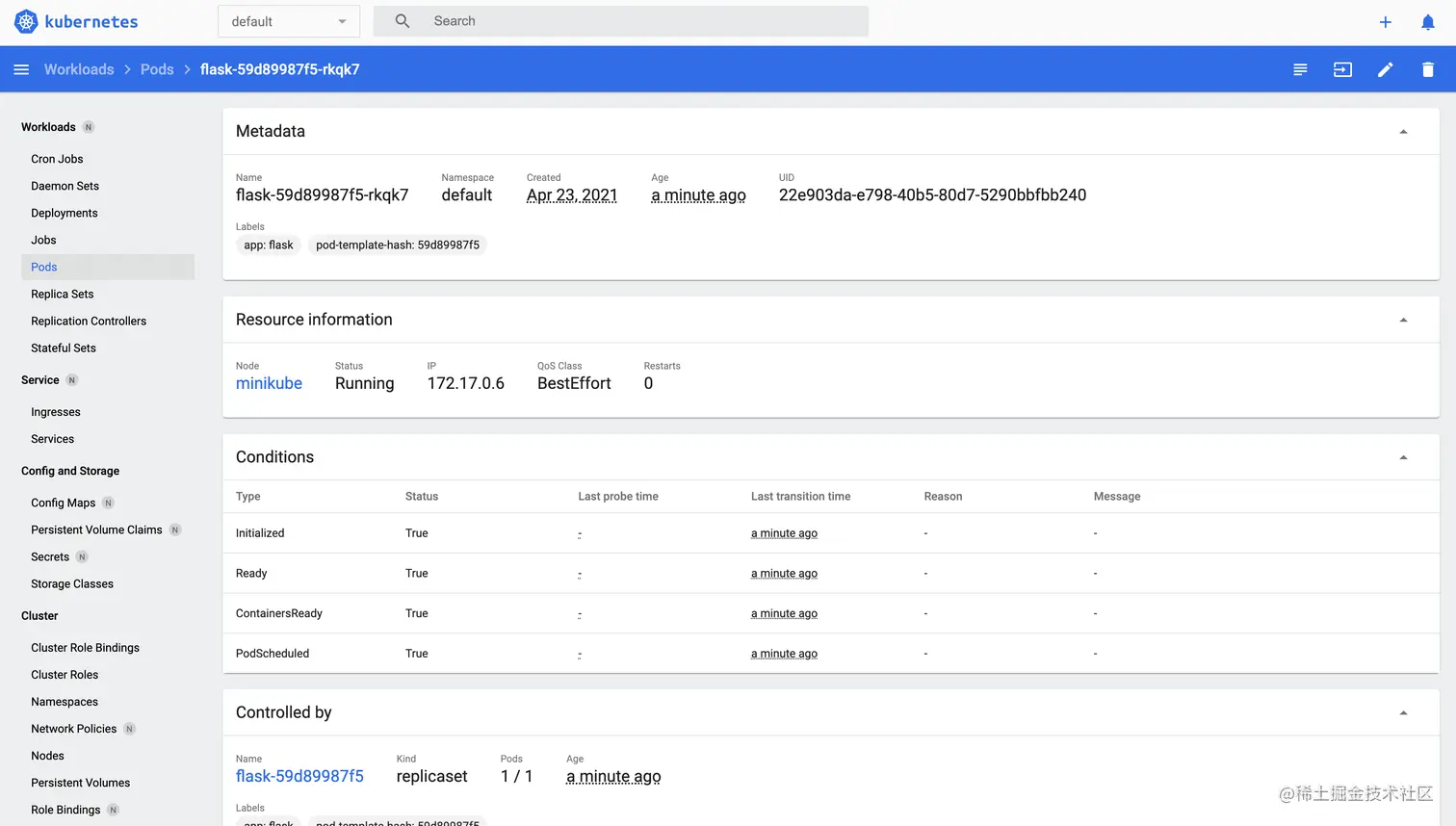Open the minikube node link
Image resolution: width=1456 pixels, height=826 pixels.
click(x=269, y=383)
